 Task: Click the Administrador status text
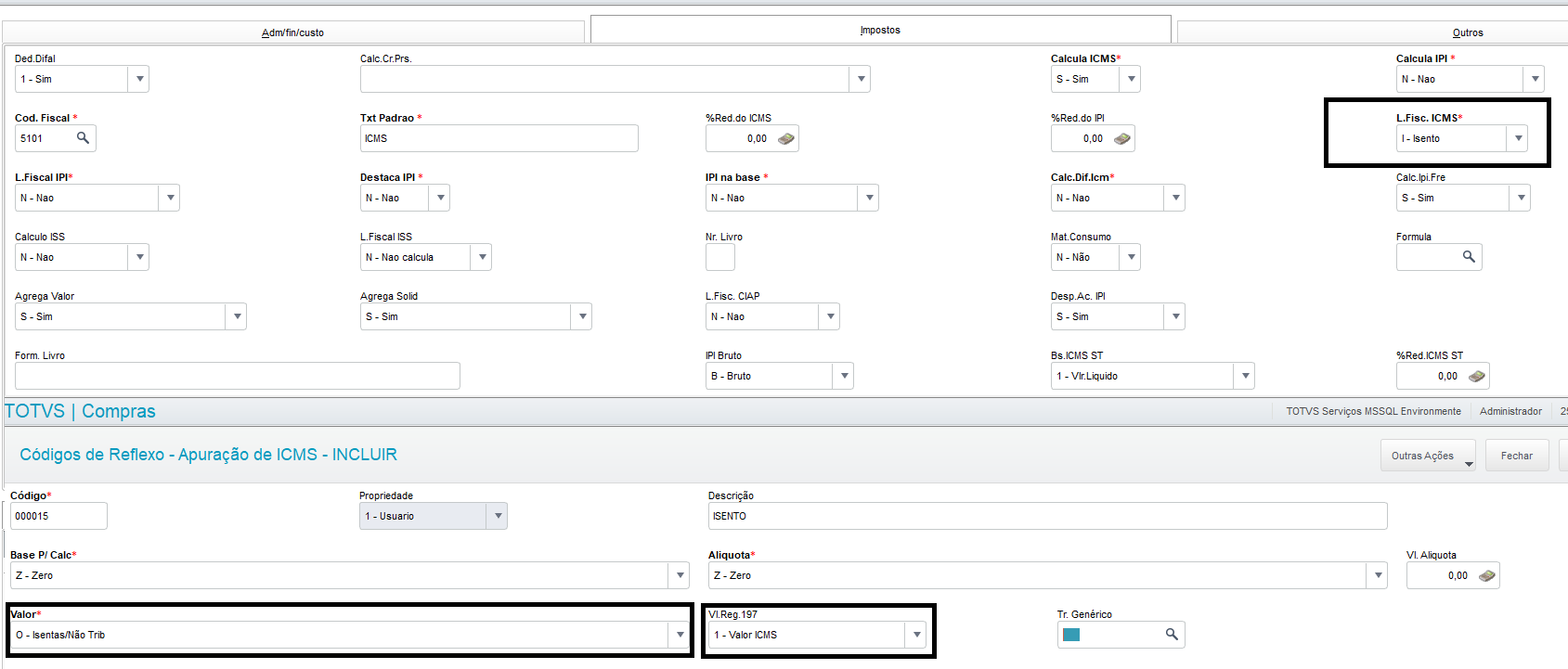tap(1510, 411)
